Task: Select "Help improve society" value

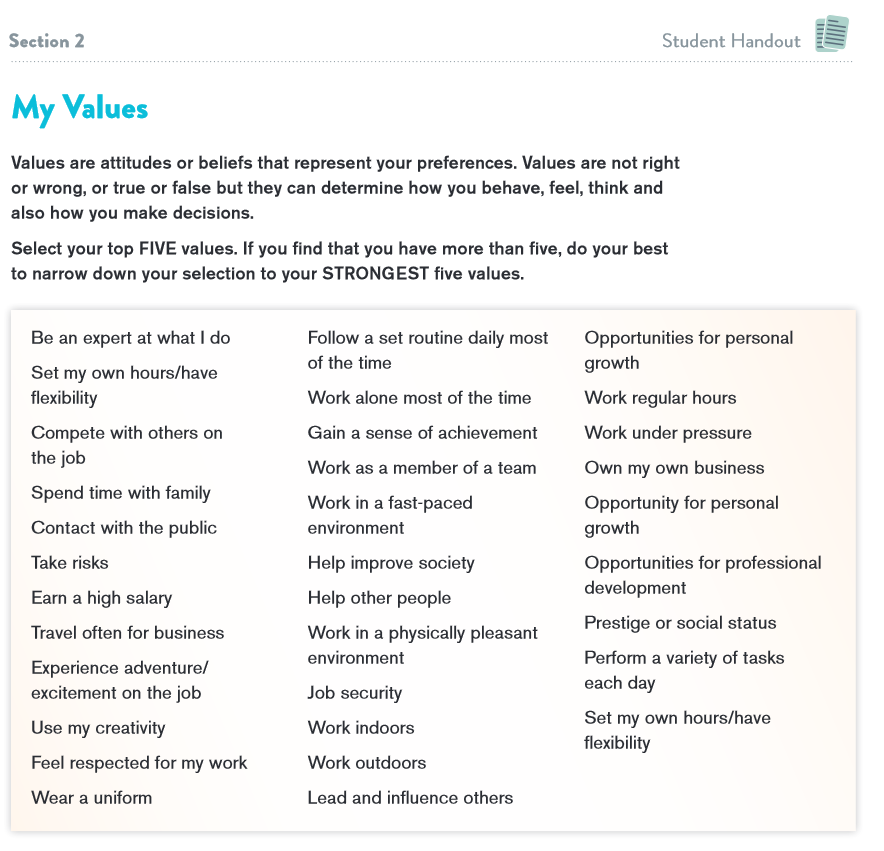Action: [391, 563]
